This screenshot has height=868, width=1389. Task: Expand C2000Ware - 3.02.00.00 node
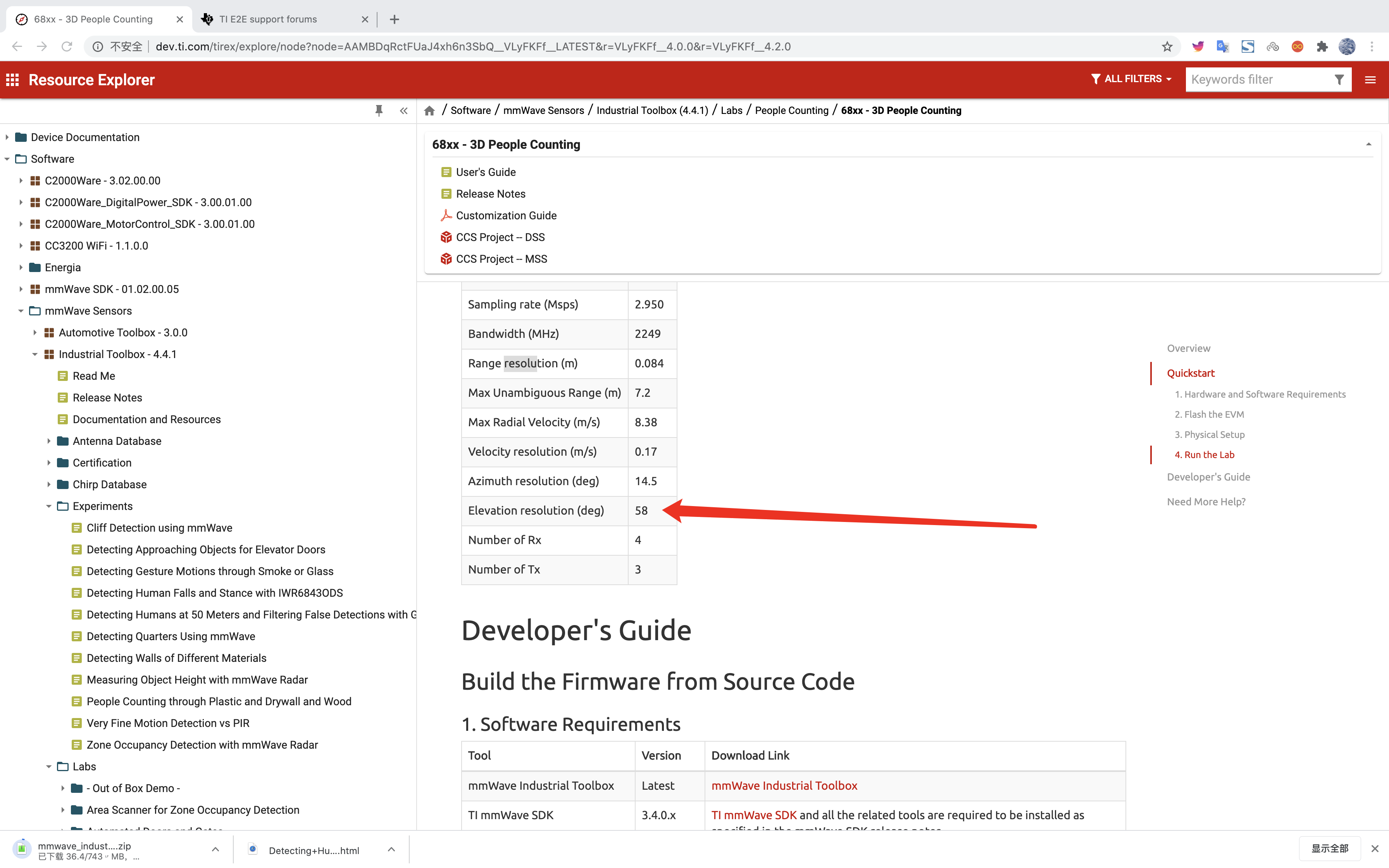21,181
